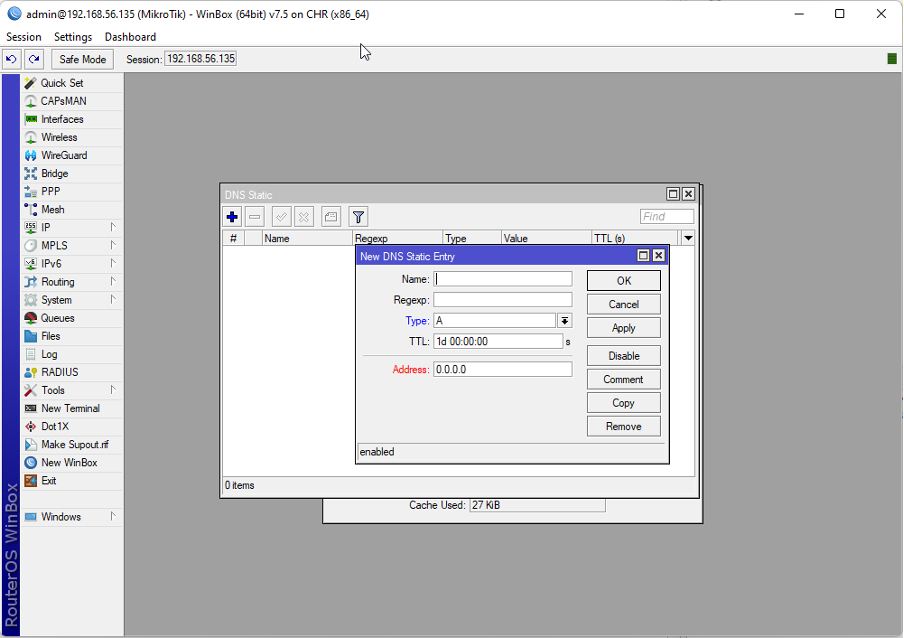Viewport: 904px width, 638px height.
Task: Open the Settings menu
Action: coord(73,37)
